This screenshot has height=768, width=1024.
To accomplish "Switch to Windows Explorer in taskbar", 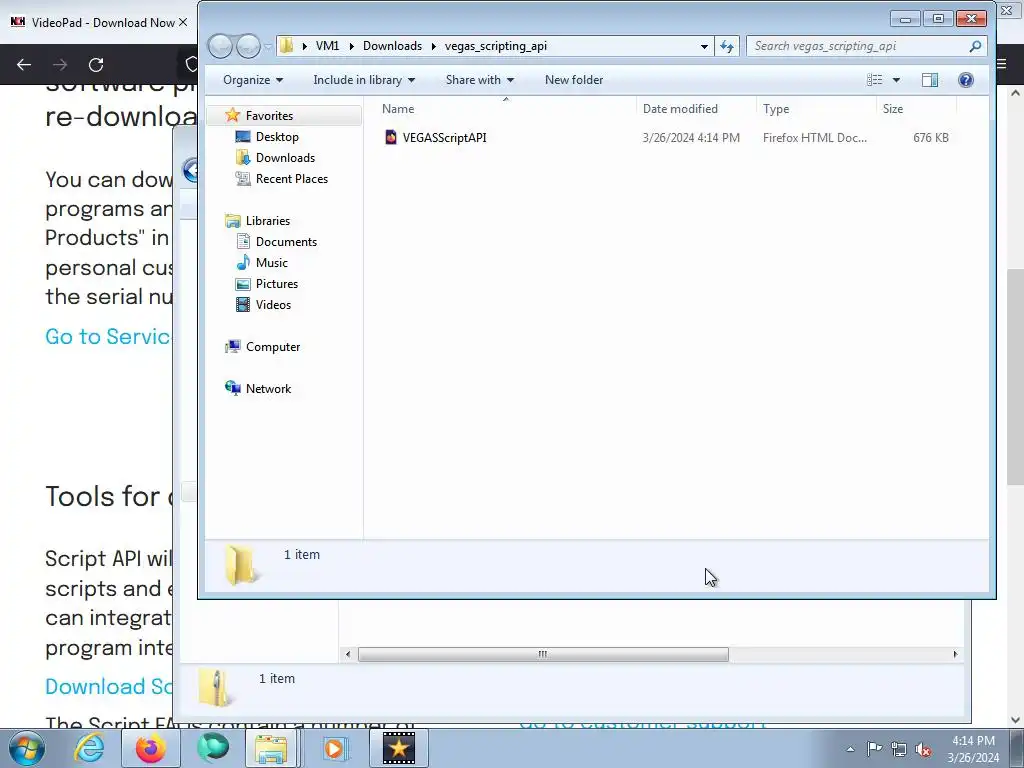I will click(272, 748).
